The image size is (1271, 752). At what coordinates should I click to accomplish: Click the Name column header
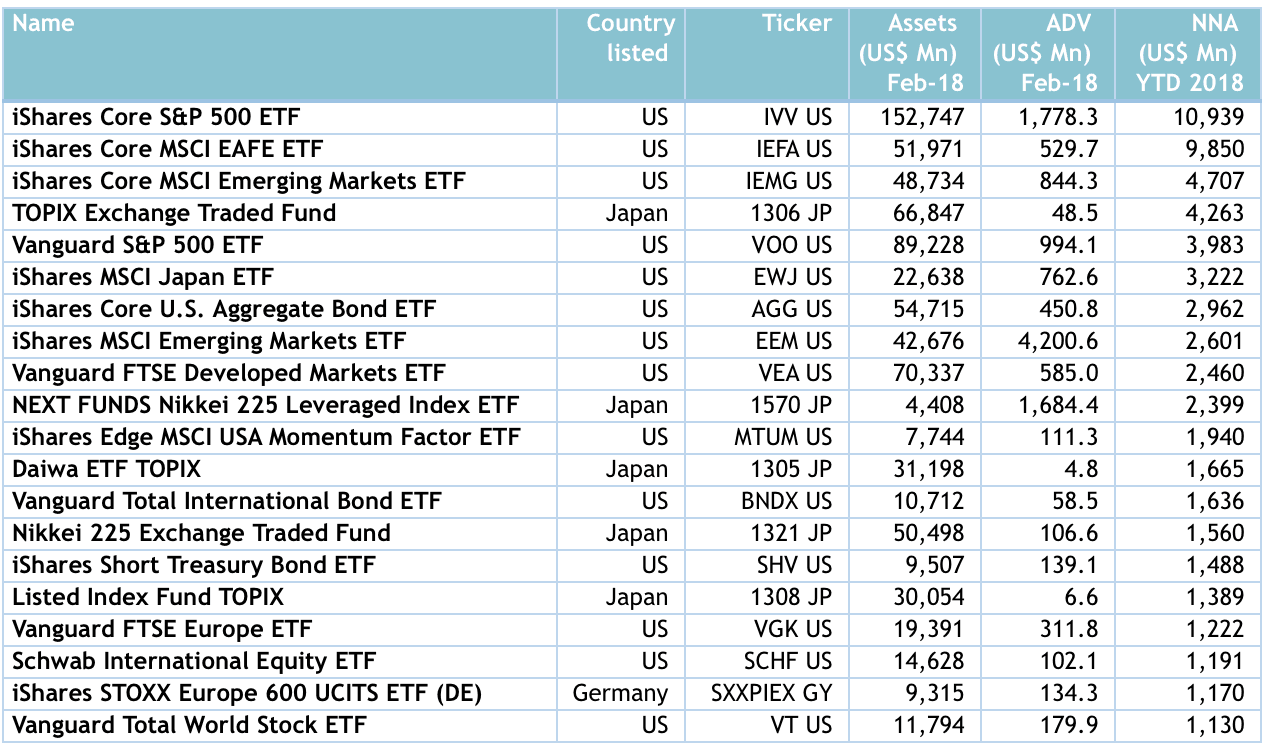(44, 23)
